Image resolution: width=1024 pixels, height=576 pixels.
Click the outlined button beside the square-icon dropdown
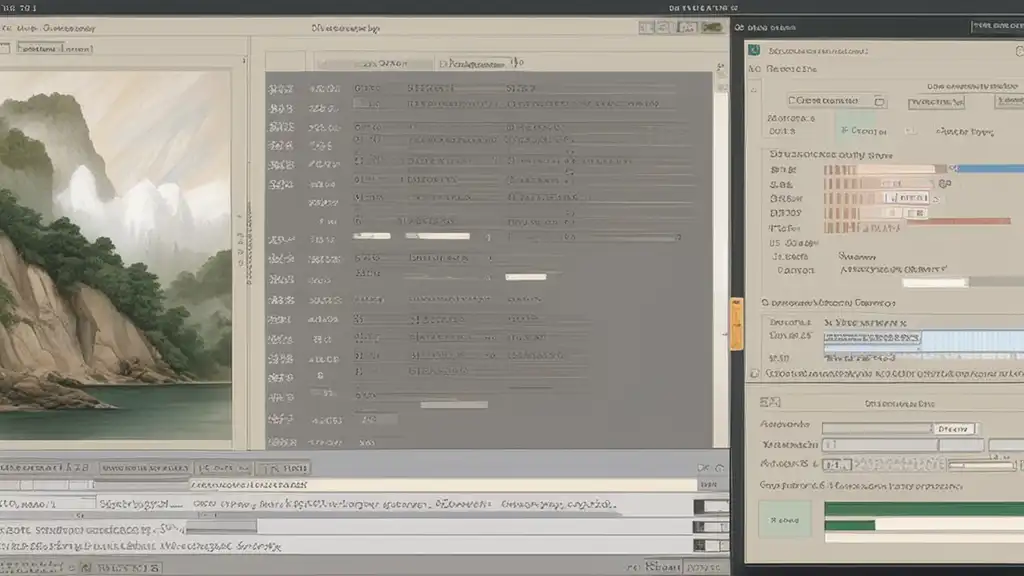936,103
